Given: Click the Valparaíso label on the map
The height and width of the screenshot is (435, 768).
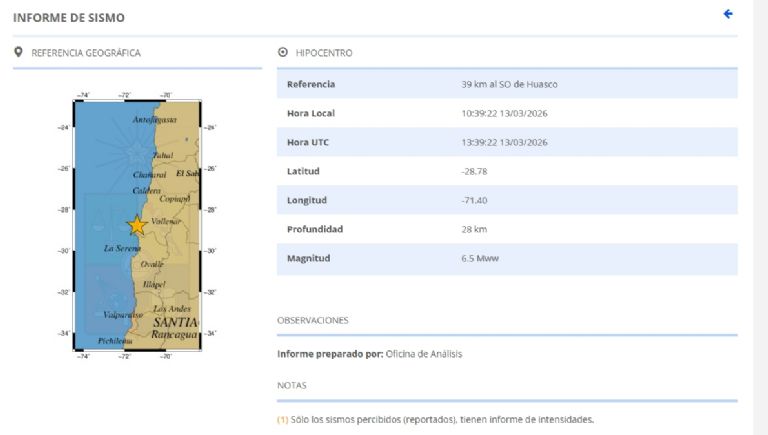Looking at the screenshot, I should point(123,314).
